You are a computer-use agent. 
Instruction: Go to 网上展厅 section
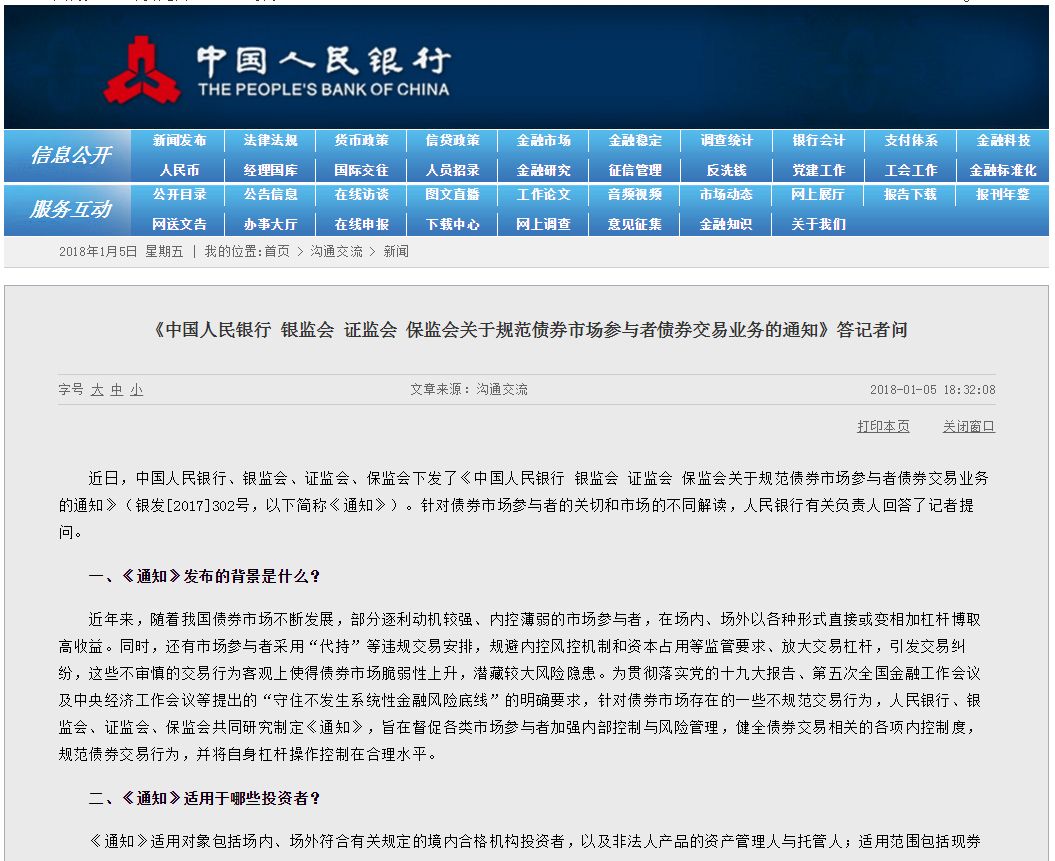(818, 194)
